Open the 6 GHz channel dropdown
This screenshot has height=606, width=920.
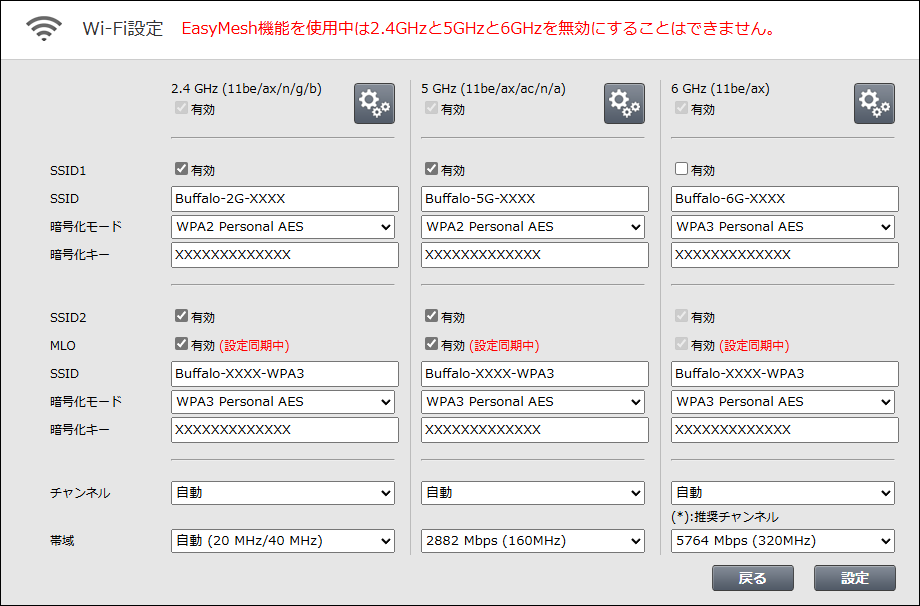point(783,493)
